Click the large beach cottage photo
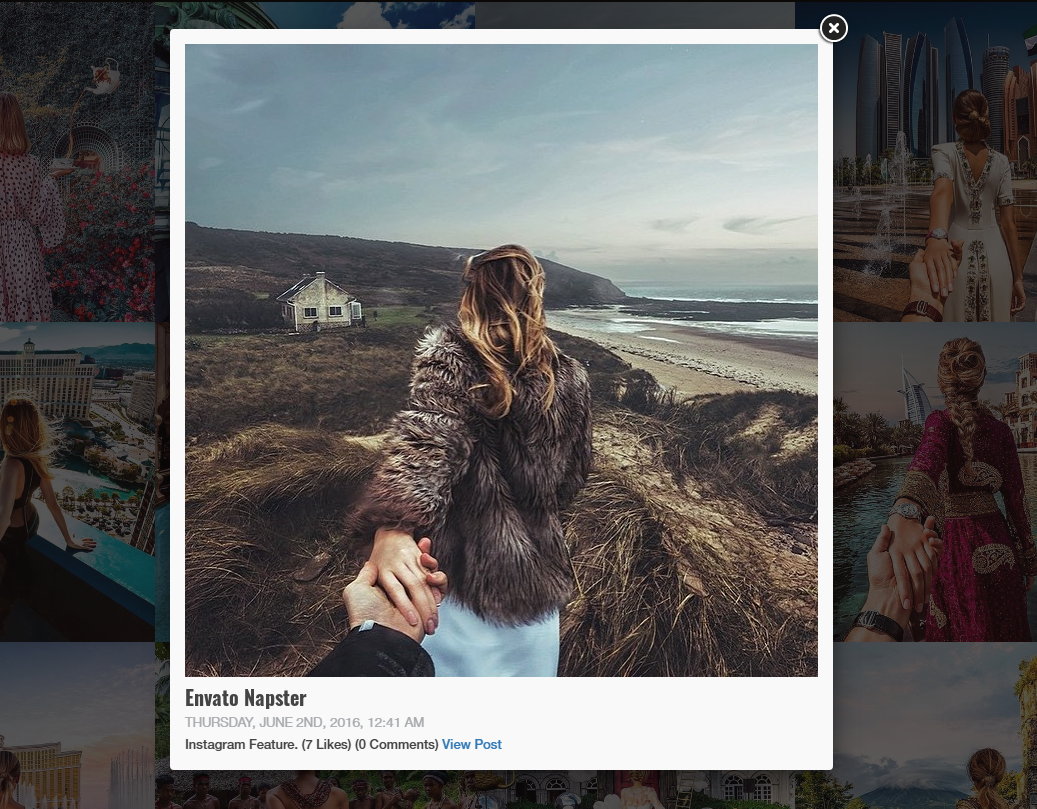Image resolution: width=1037 pixels, height=809 pixels. click(x=501, y=361)
